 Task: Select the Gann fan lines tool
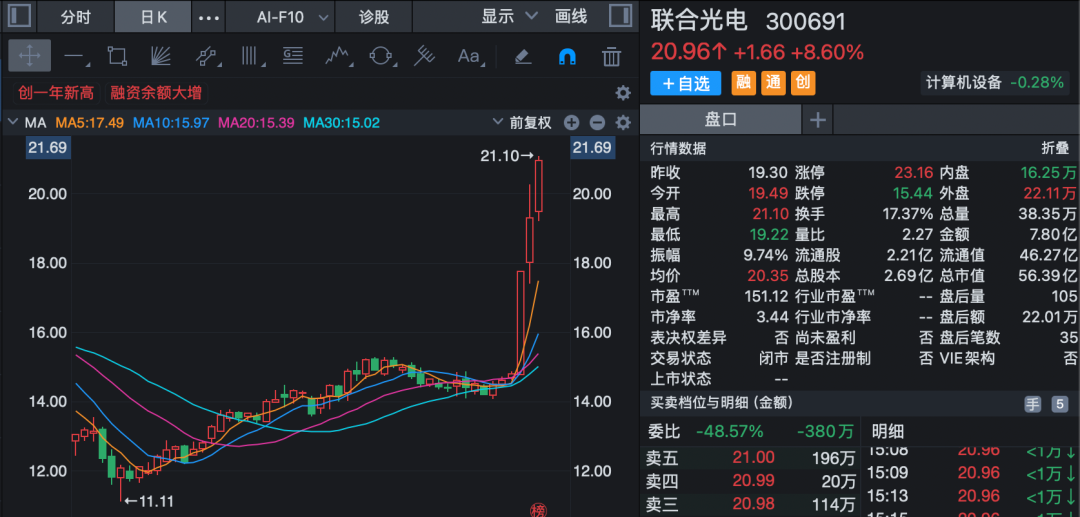coord(160,56)
